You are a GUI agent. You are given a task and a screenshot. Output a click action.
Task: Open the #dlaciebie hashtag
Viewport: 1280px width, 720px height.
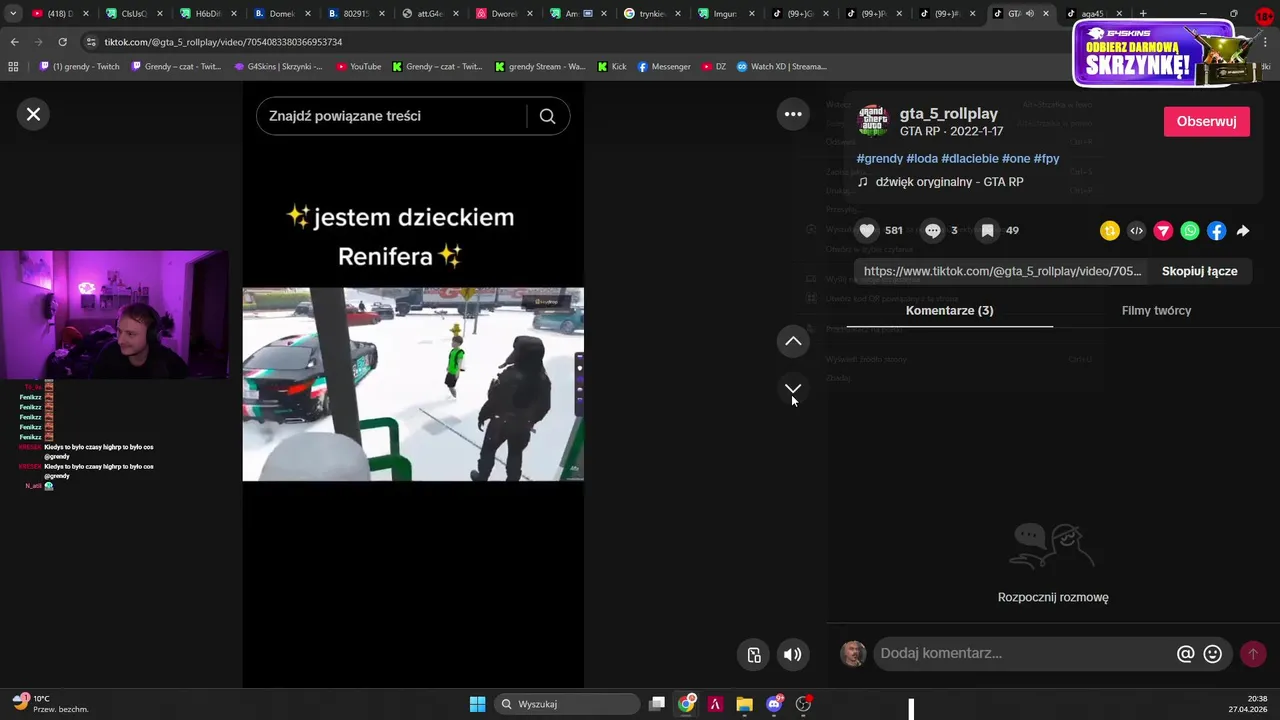click(970, 158)
